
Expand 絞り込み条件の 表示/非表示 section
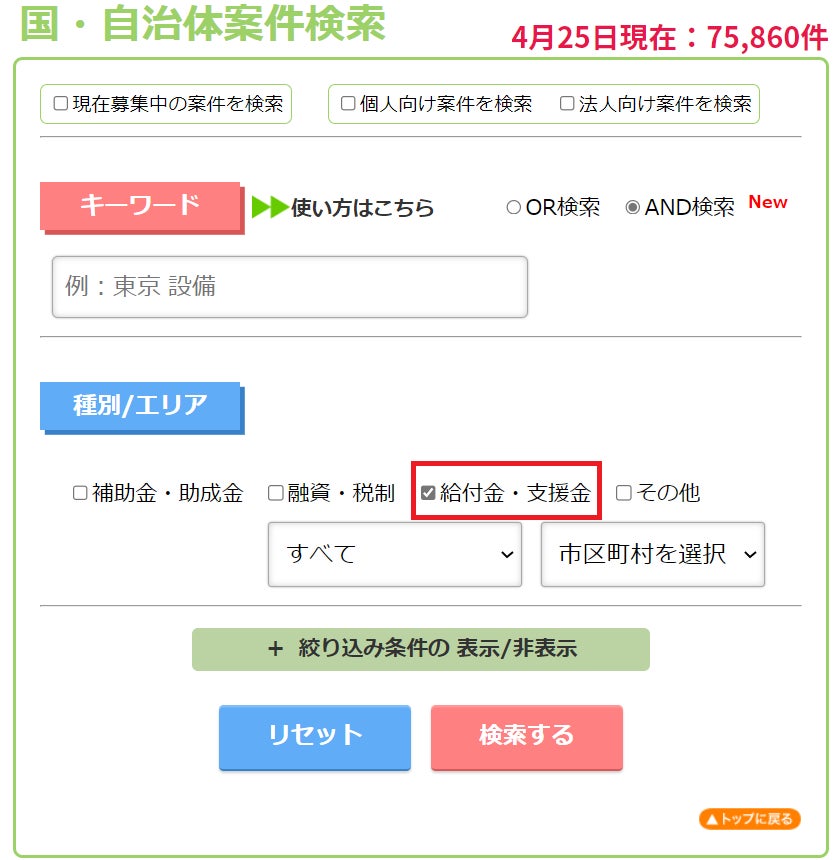420,649
